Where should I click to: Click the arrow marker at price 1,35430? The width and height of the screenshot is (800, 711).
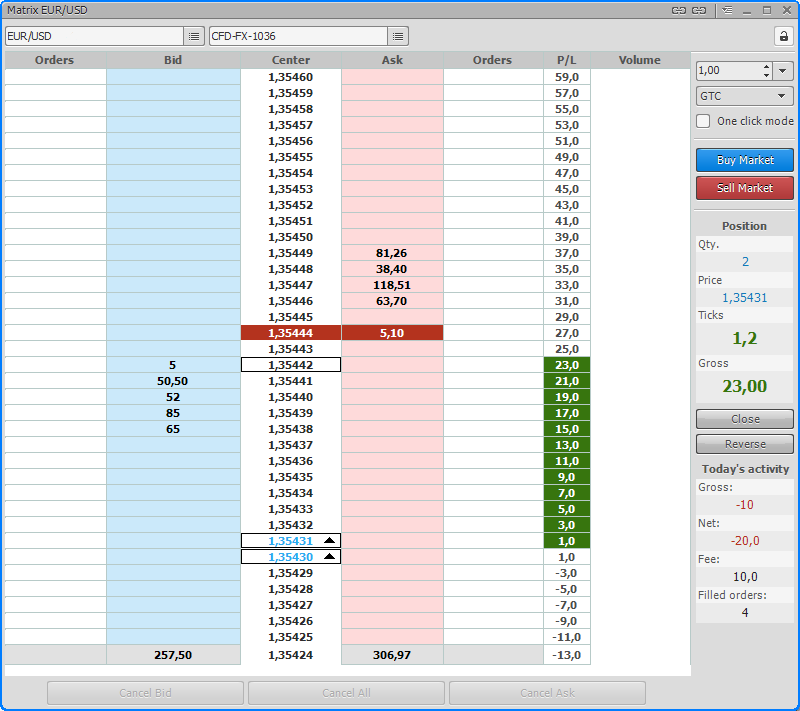point(330,556)
